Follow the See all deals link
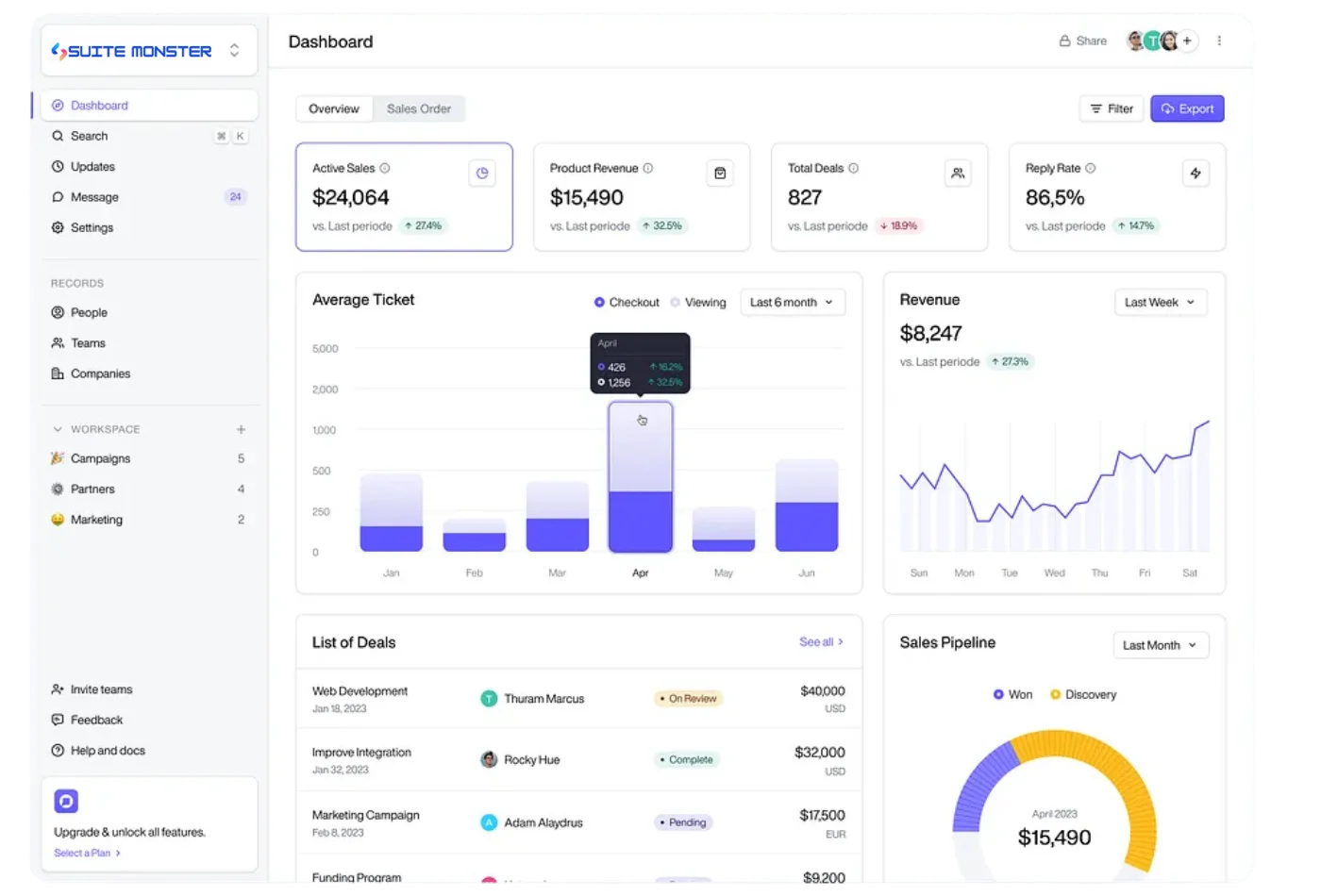This screenshot has width=1321, height=896. (820, 642)
